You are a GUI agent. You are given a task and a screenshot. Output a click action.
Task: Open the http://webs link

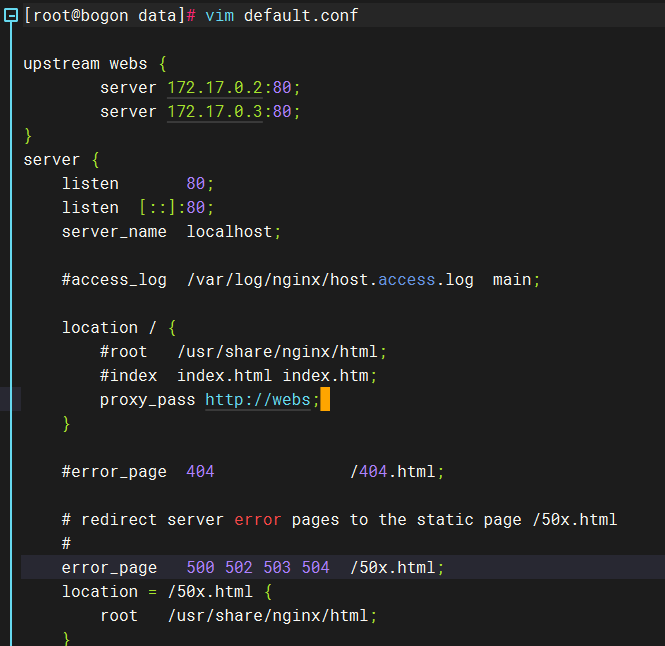258,400
